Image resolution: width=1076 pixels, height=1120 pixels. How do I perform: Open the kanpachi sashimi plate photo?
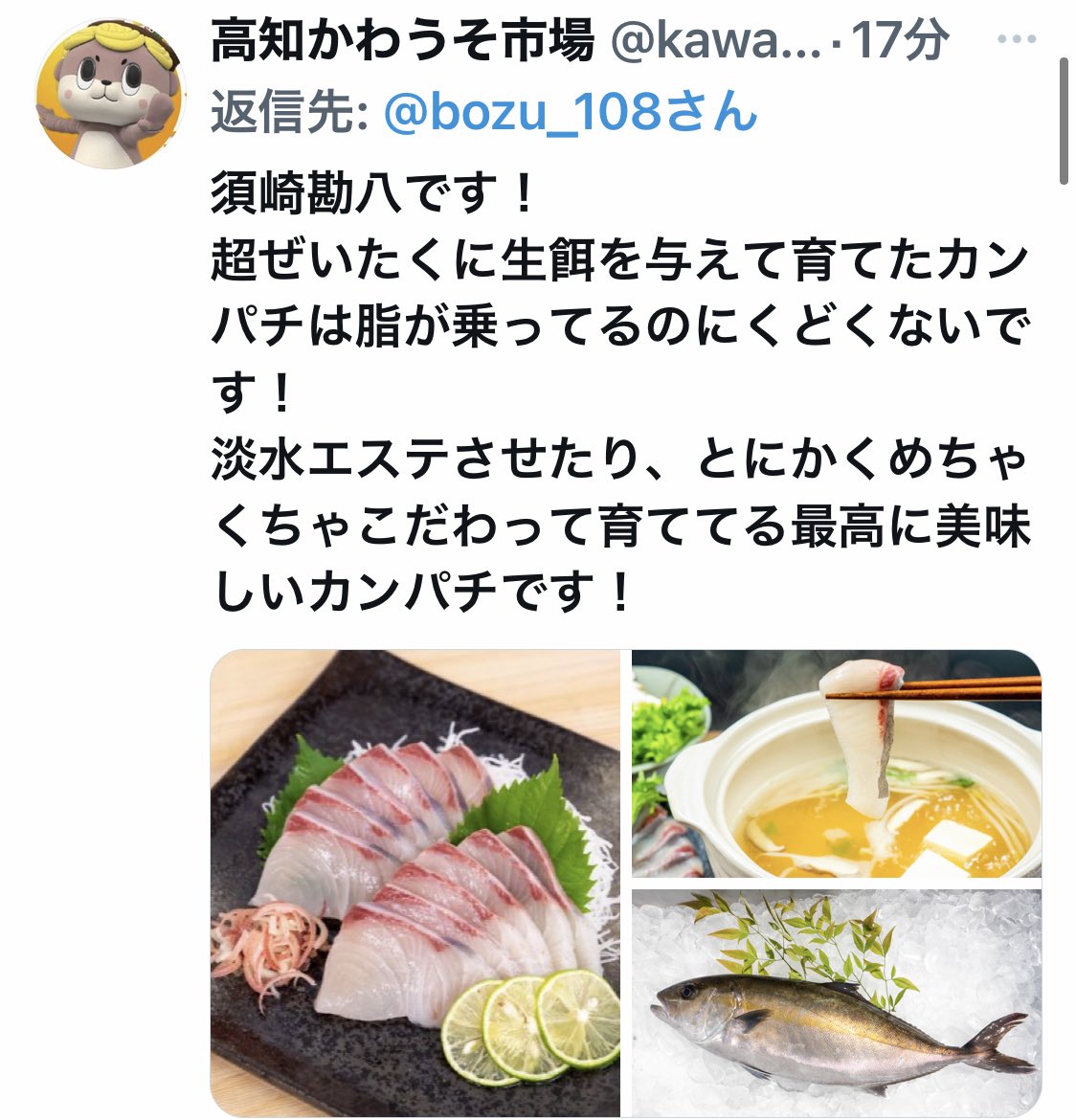[415, 883]
